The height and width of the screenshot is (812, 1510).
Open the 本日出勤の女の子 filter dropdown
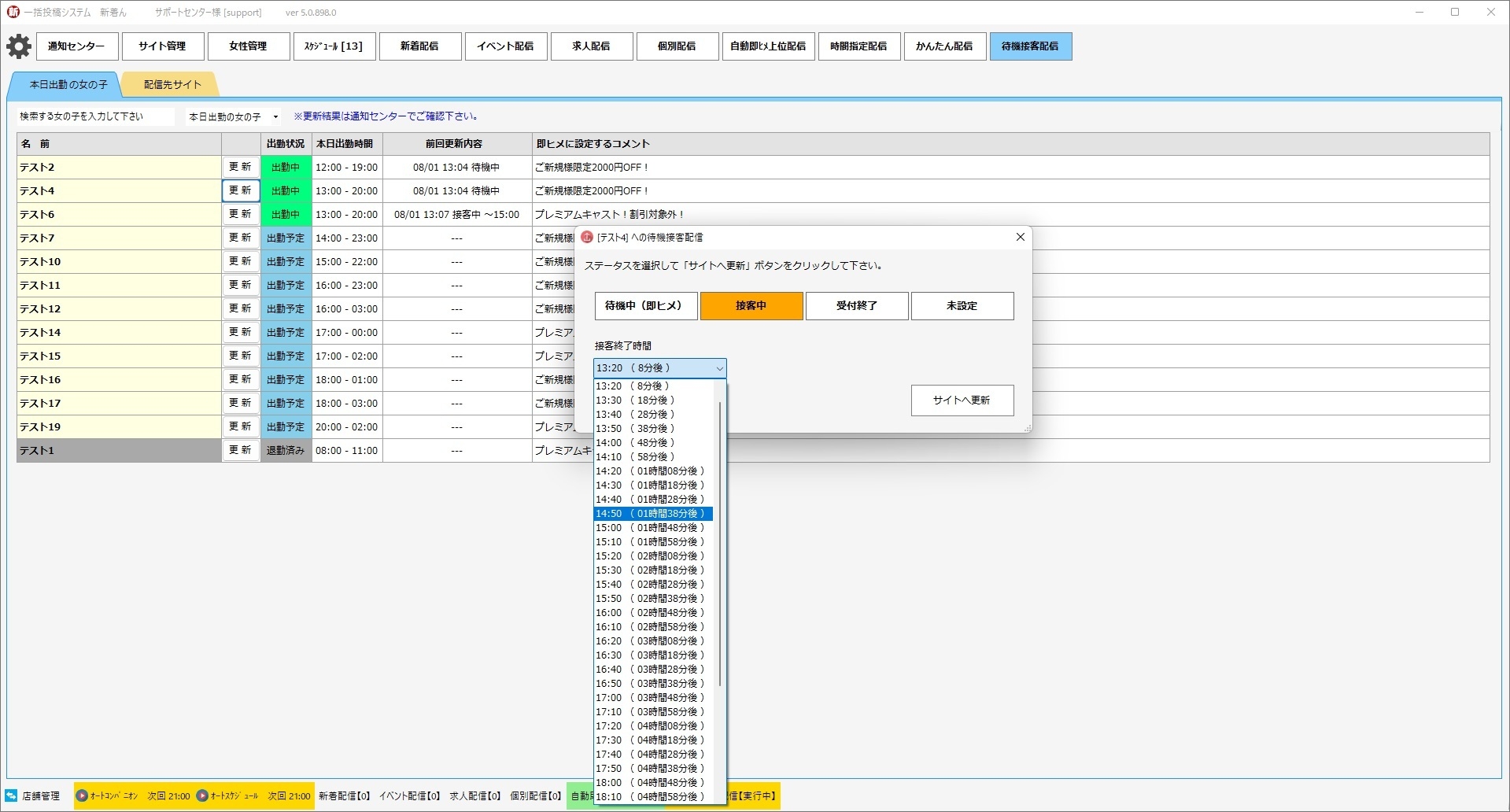(275, 117)
